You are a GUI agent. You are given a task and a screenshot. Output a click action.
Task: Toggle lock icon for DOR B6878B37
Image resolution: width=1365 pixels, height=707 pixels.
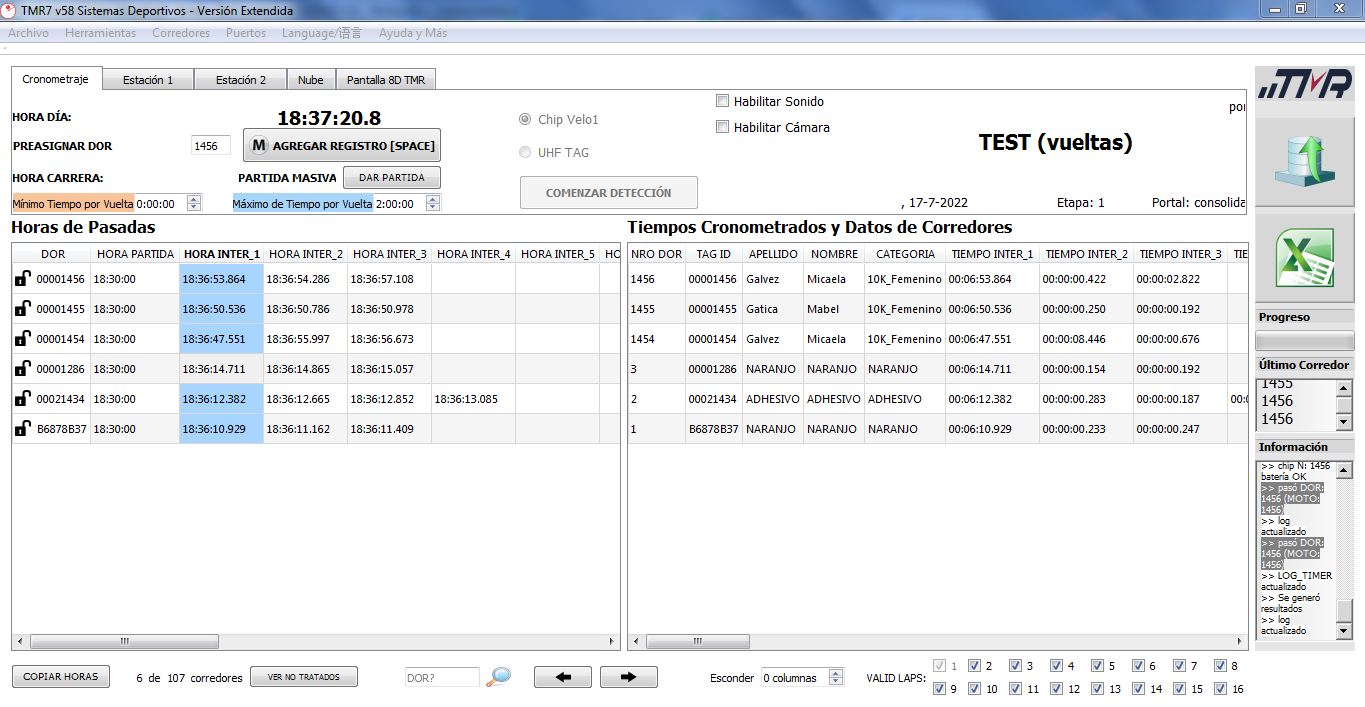tap(22, 429)
